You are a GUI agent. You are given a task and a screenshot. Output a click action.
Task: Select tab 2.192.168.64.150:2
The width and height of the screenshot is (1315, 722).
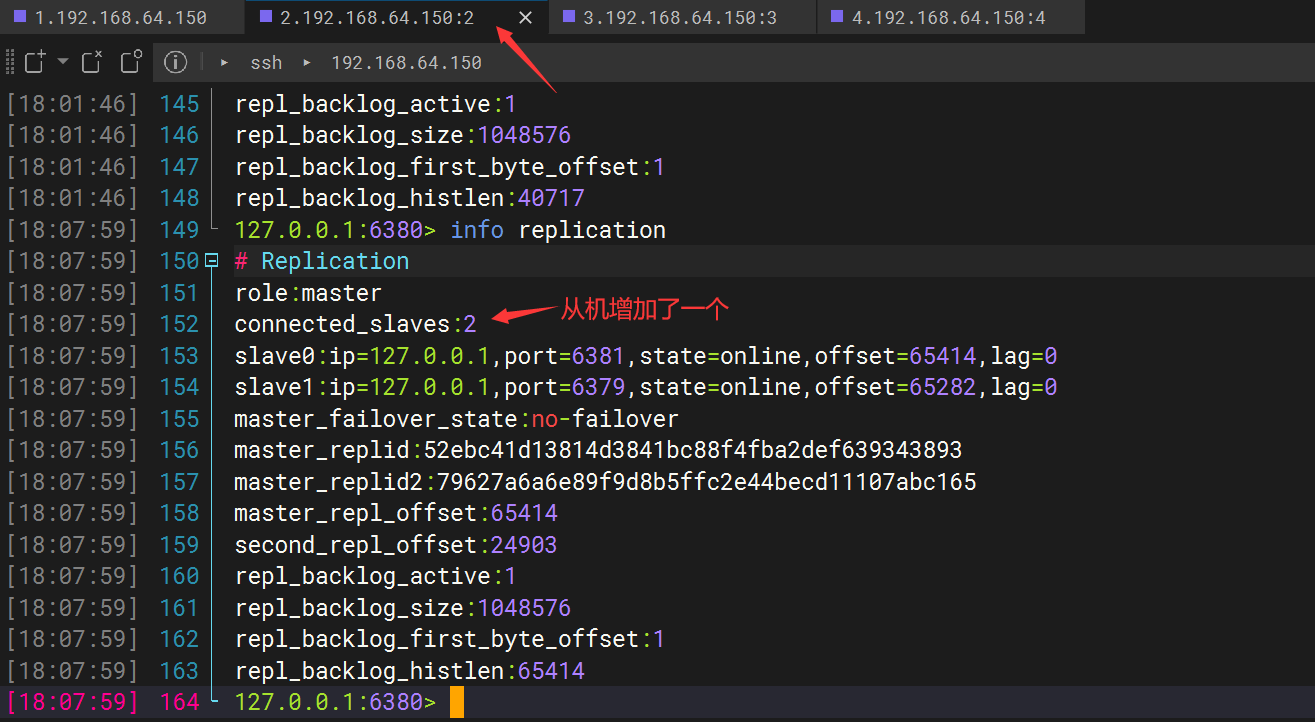pyautogui.click(x=378, y=17)
